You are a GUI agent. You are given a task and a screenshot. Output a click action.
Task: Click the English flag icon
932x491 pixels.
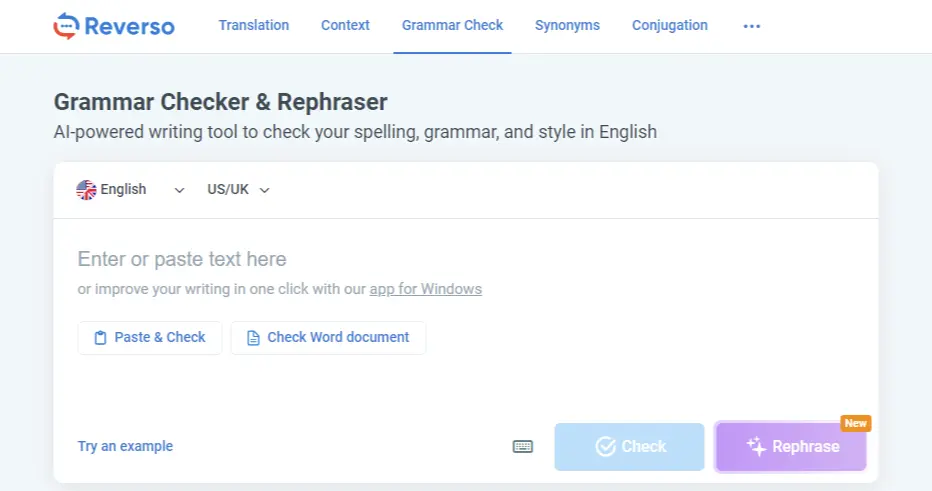click(x=86, y=190)
